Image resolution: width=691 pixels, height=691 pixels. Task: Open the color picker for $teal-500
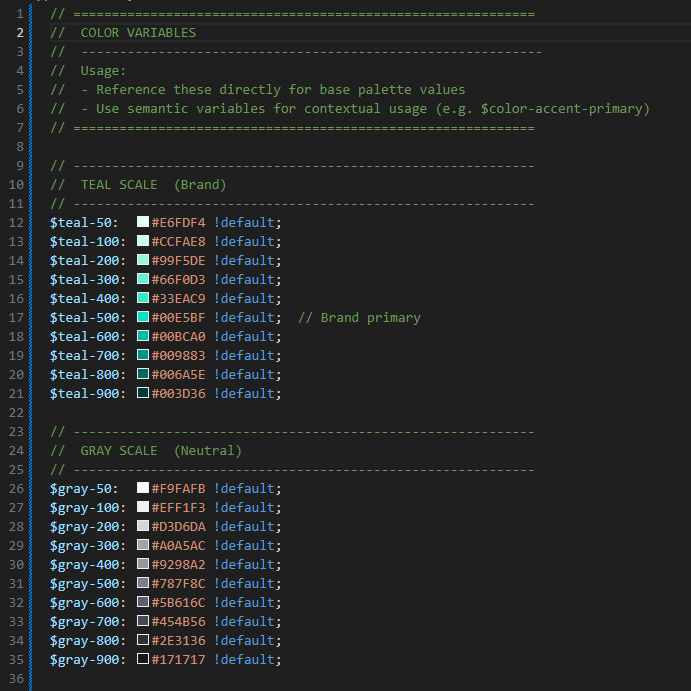click(x=143, y=317)
